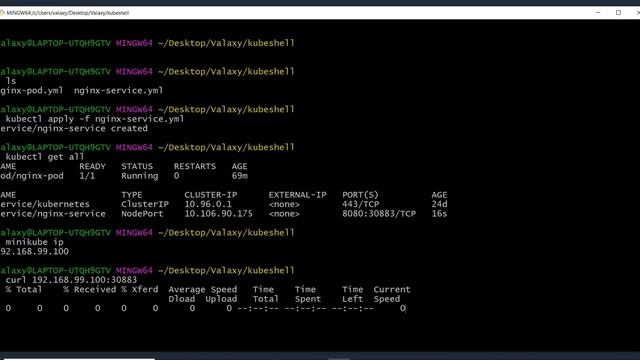Click the '443/TCP' port value
The image size is (640, 360).
click(x=360, y=204)
